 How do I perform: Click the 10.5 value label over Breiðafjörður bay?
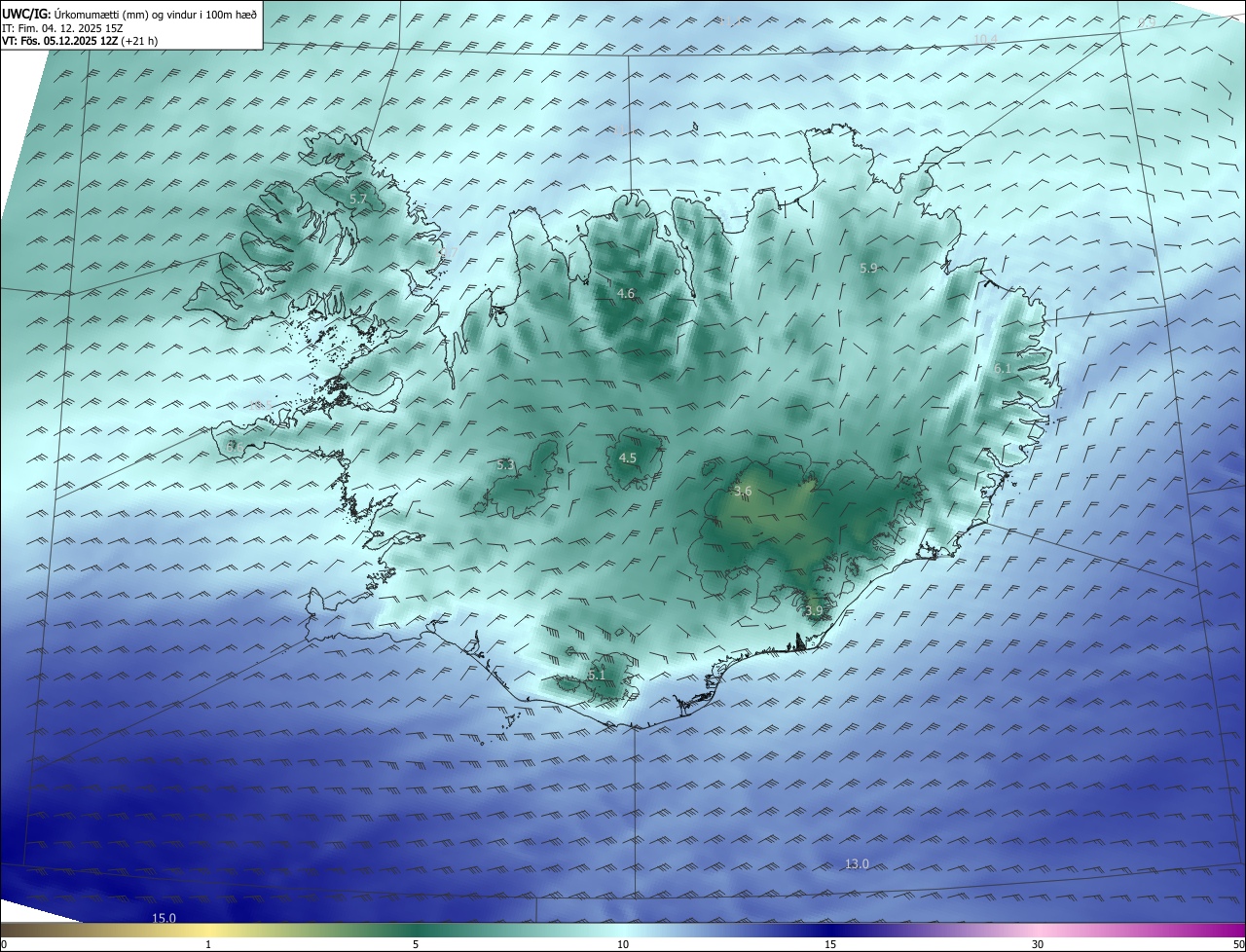tap(261, 404)
